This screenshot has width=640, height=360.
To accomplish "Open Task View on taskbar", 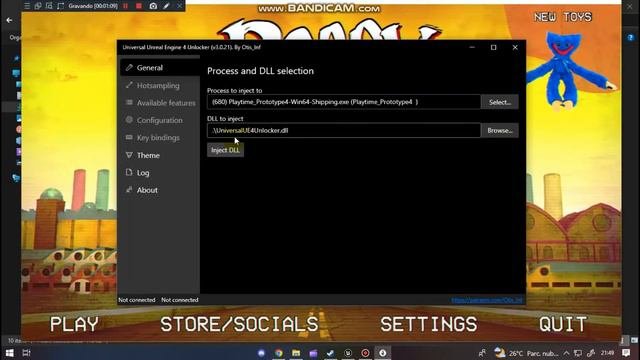I will [27, 353].
